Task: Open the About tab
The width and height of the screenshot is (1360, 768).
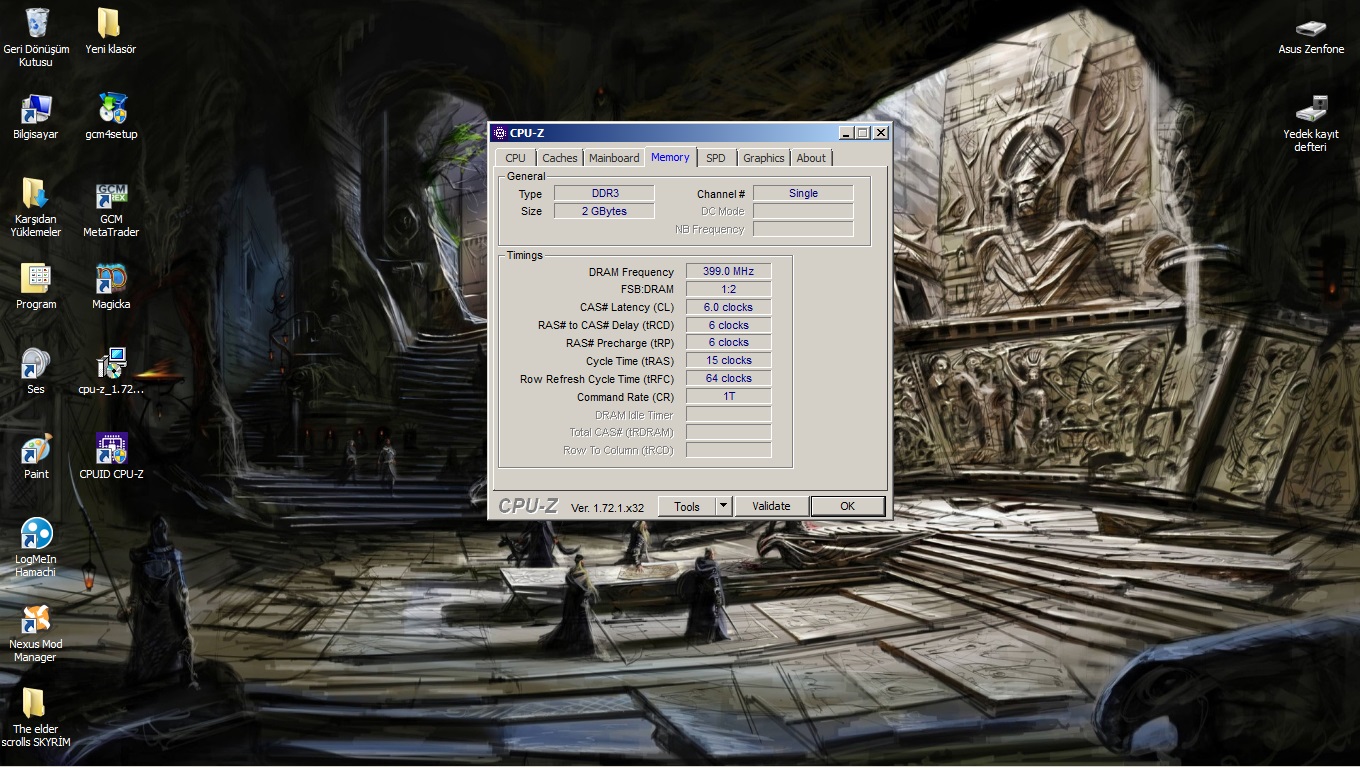Action: [x=811, y=158]
